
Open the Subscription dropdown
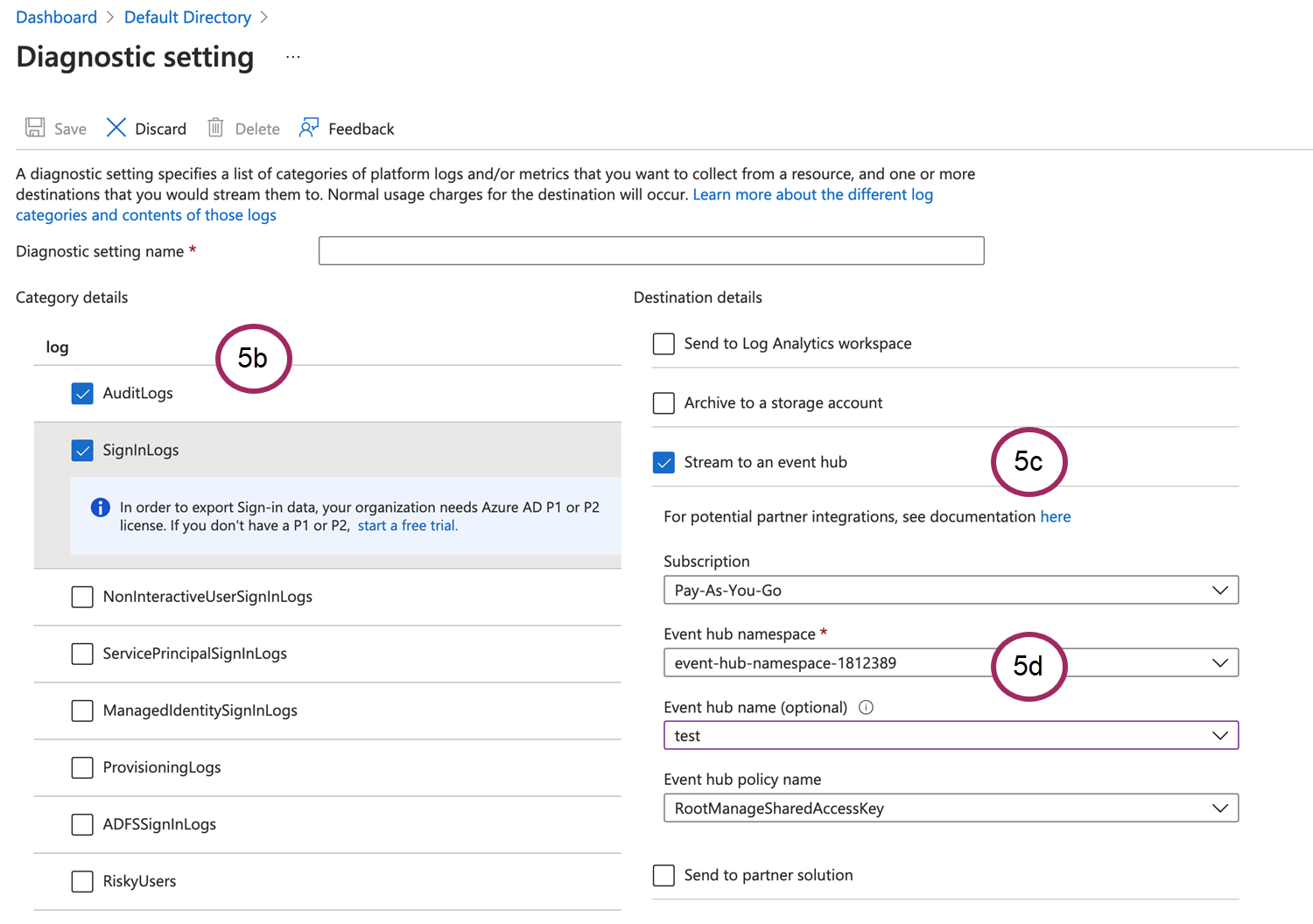[1220, 590]
